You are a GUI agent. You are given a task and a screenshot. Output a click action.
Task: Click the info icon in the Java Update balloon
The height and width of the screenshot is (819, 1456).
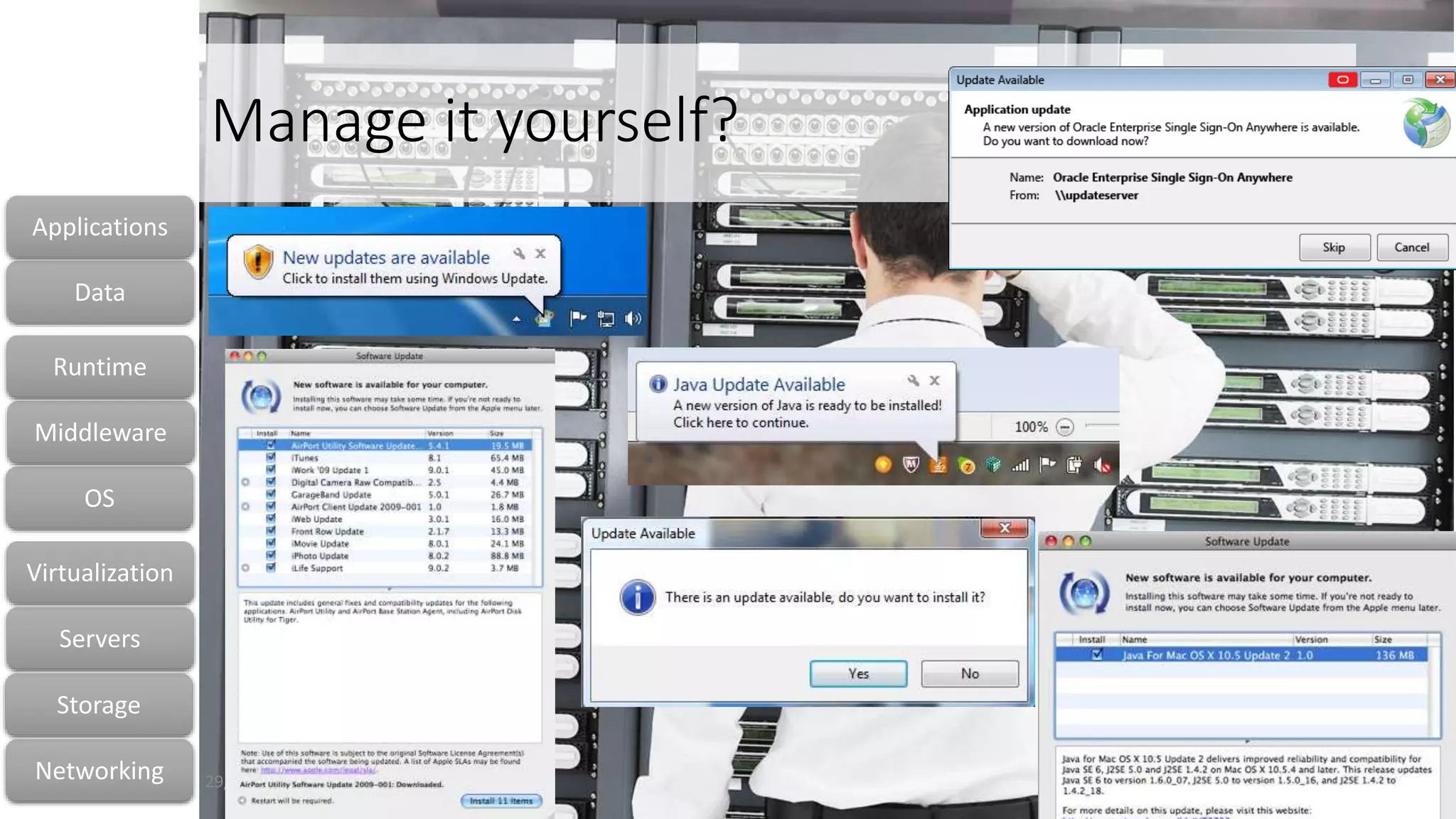coord(658,384)
